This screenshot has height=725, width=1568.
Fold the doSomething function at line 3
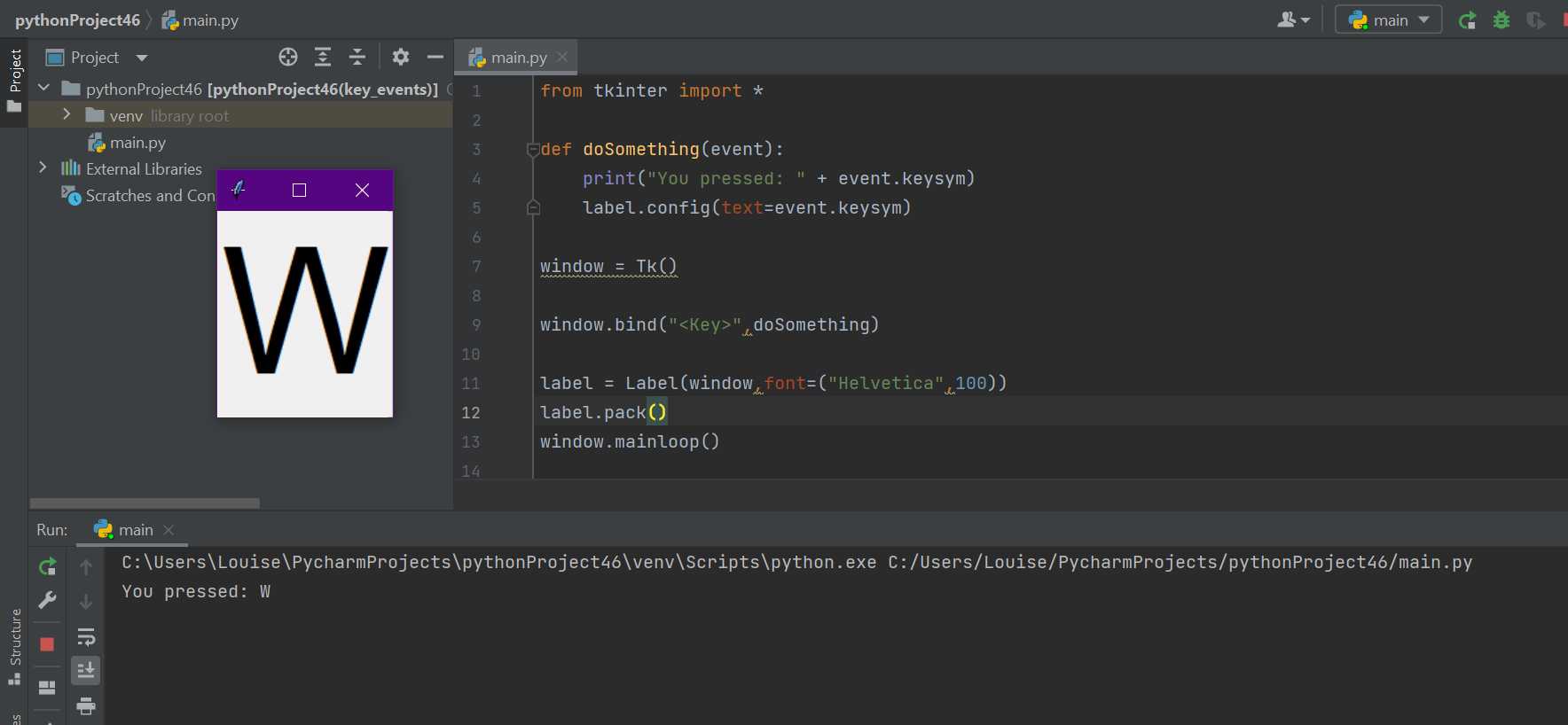[x=533, y=149]
